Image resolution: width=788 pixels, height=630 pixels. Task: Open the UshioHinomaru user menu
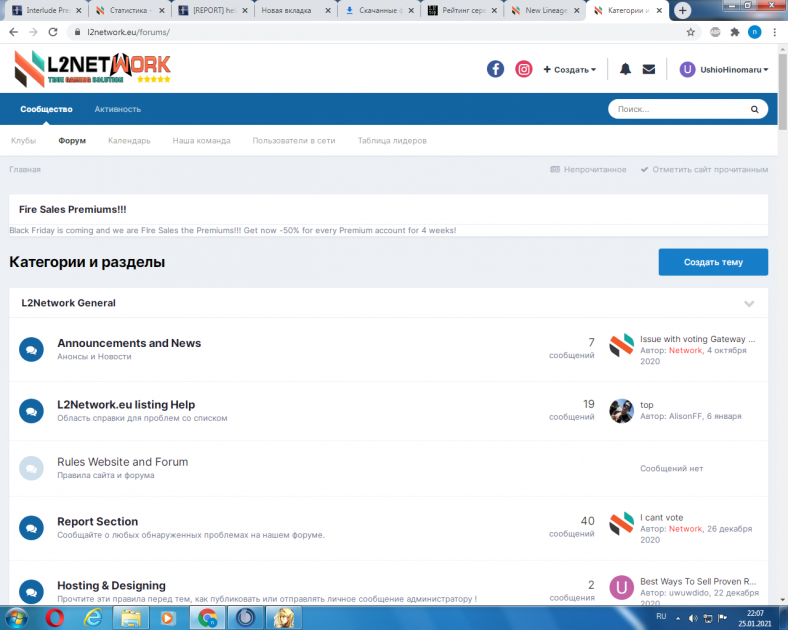[x=724, y=69]
